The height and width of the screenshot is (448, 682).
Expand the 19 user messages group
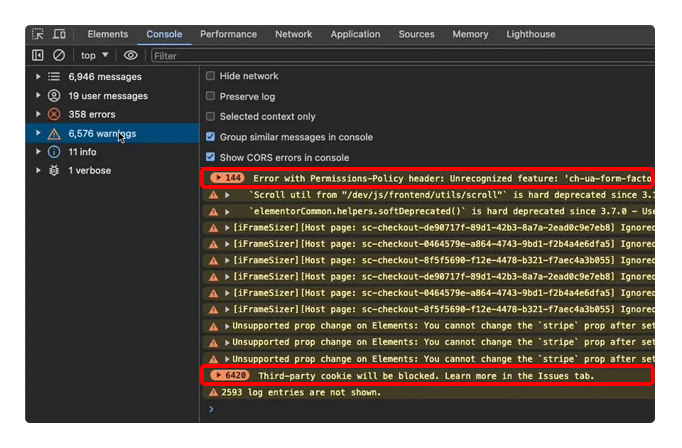pos(39,96)
